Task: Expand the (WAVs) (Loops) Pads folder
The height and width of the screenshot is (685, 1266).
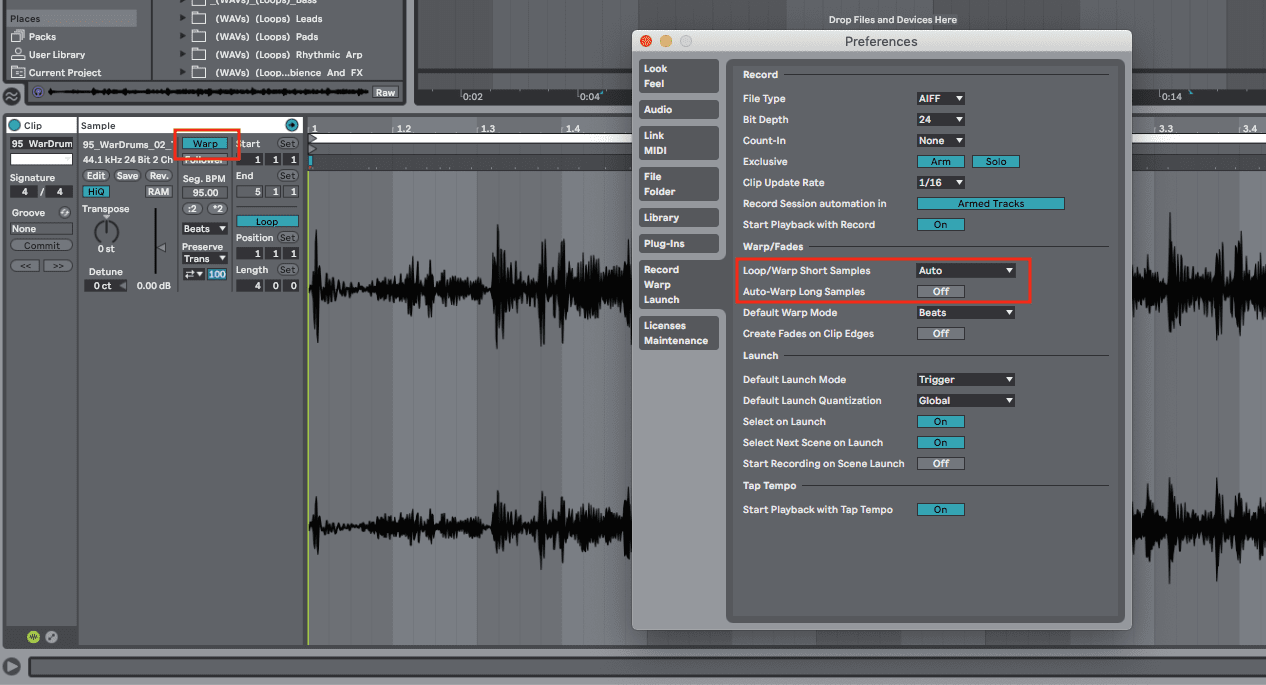Action: point(183,36)
